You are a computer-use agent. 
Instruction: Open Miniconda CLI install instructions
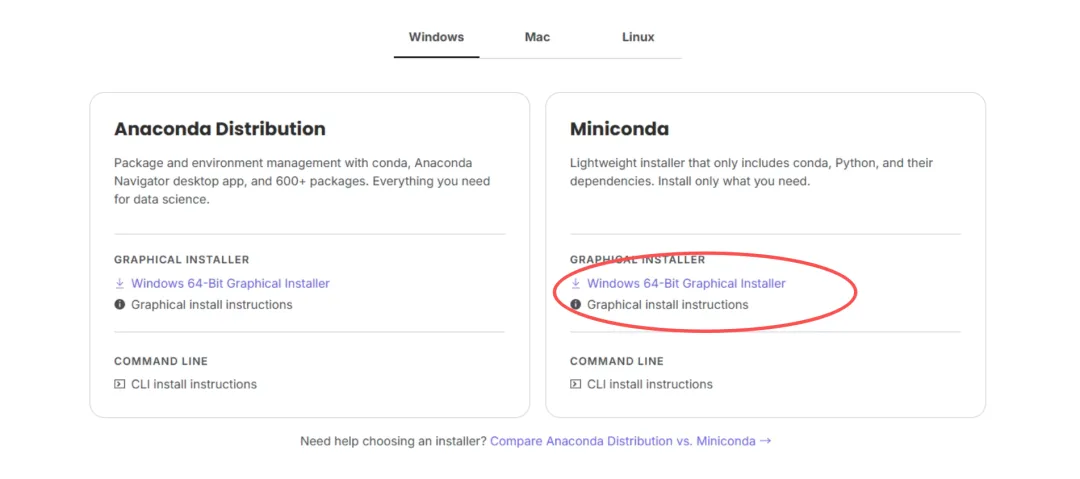(x=650, y=385)
